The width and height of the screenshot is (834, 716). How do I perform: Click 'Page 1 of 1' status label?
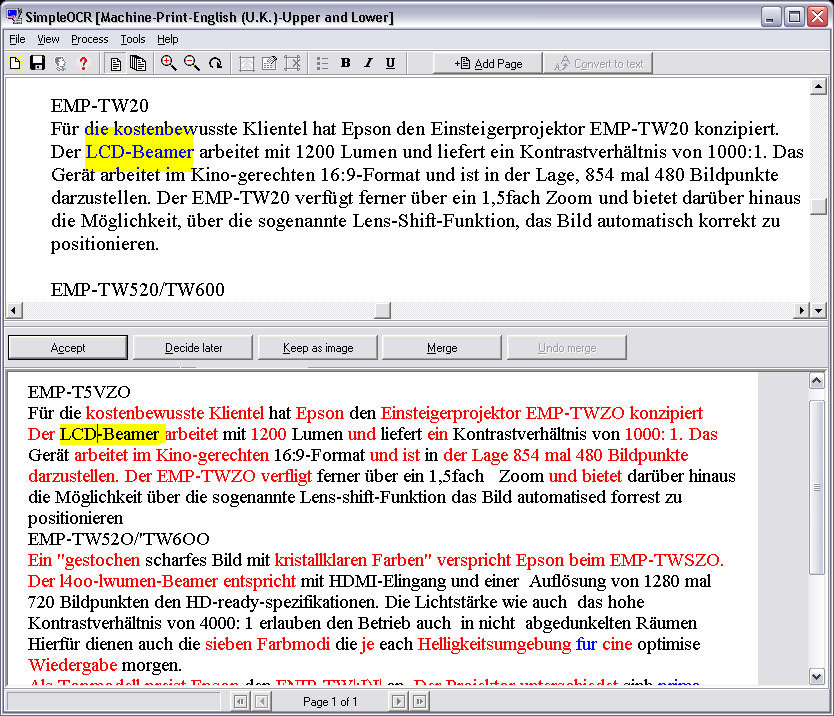click(330, 702)
